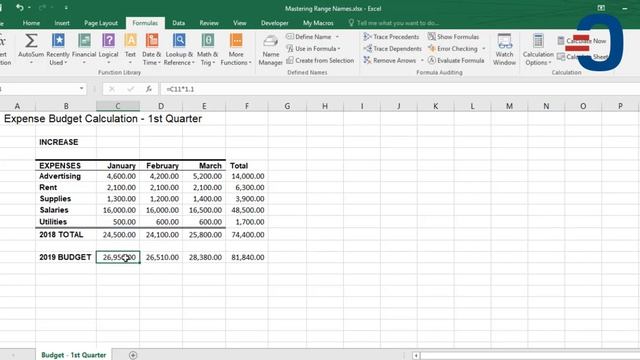Select the 48,500.00 cell

pos(247,210)
